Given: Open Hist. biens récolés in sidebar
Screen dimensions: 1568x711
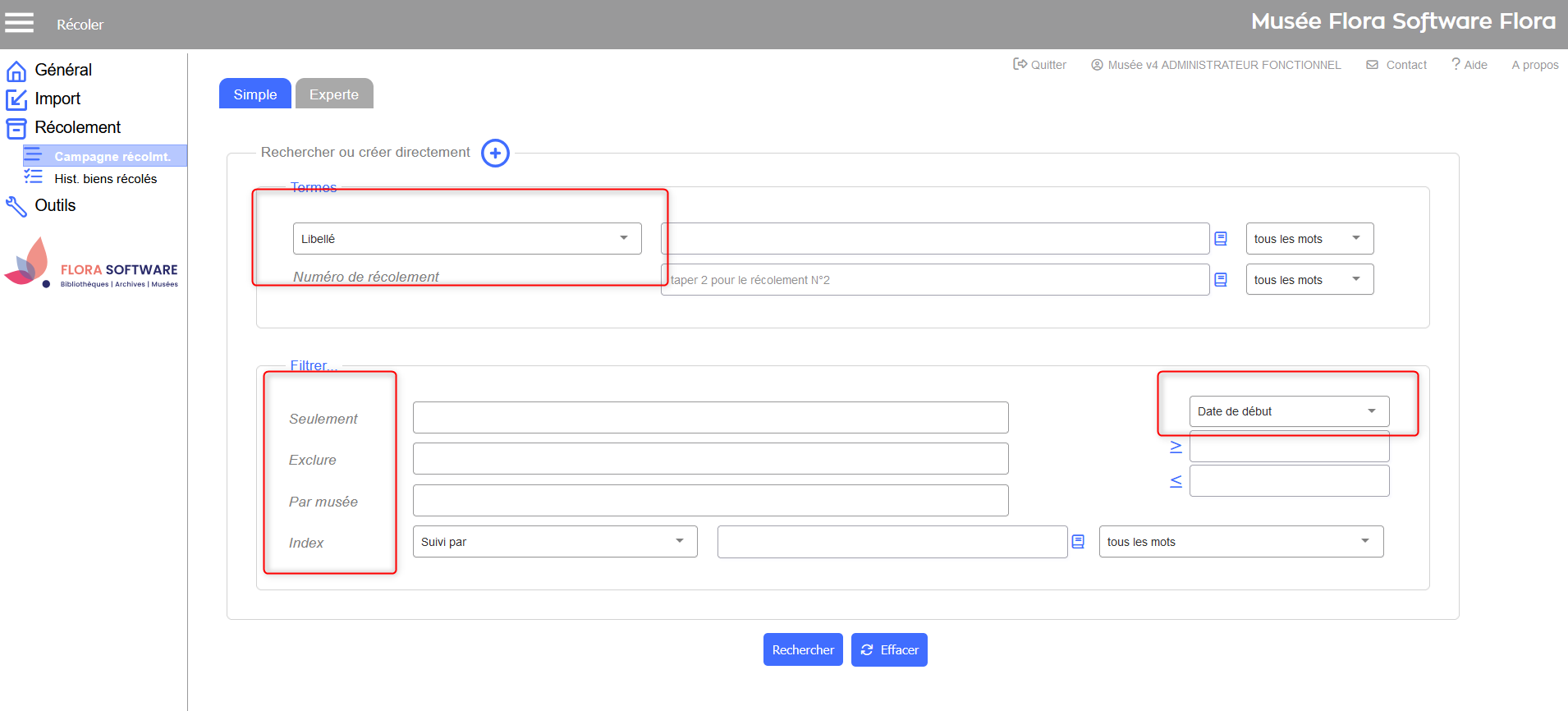Looking at the screenshot, I should point(105,179).
